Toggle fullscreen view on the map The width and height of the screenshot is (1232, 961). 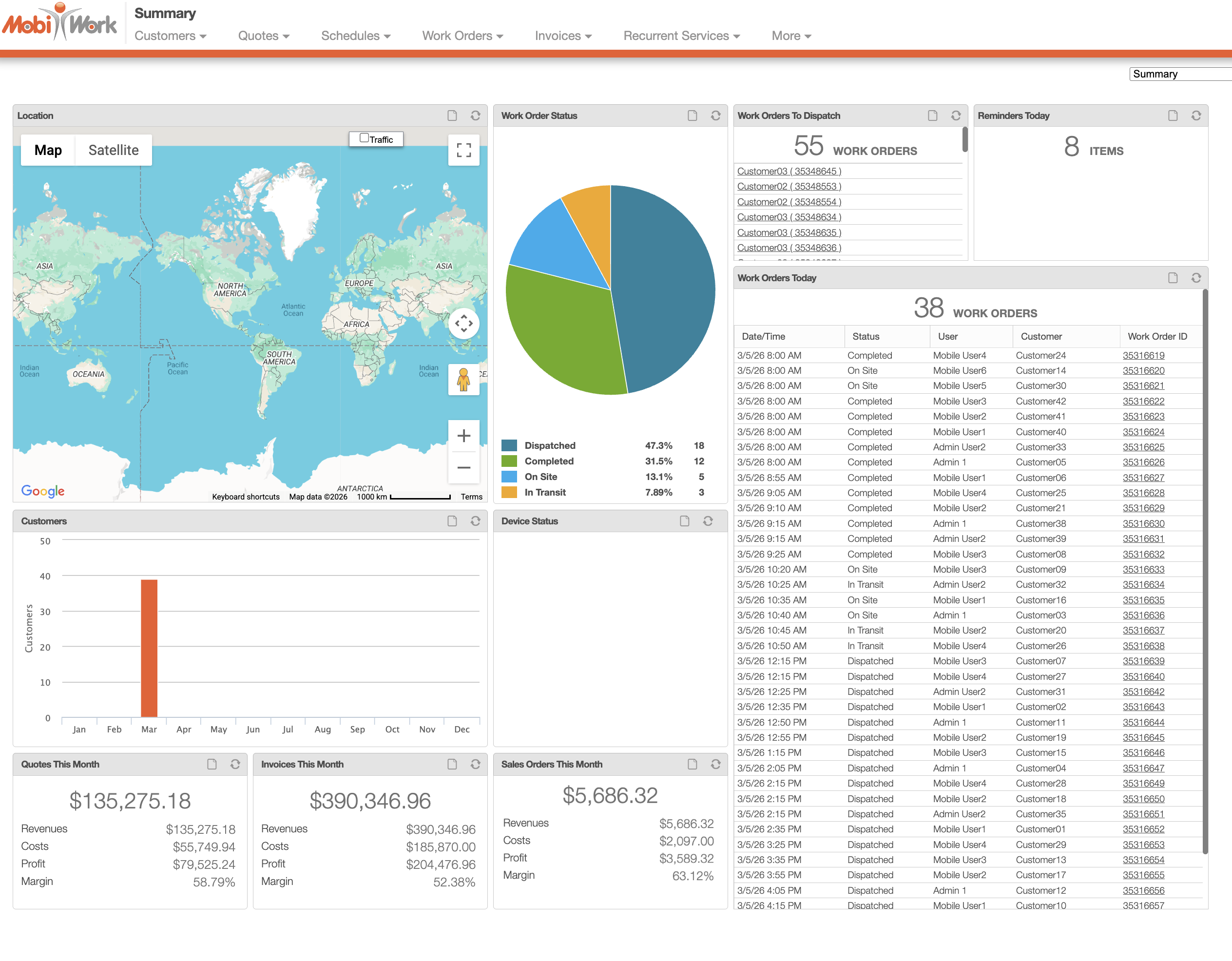(463, 150)
